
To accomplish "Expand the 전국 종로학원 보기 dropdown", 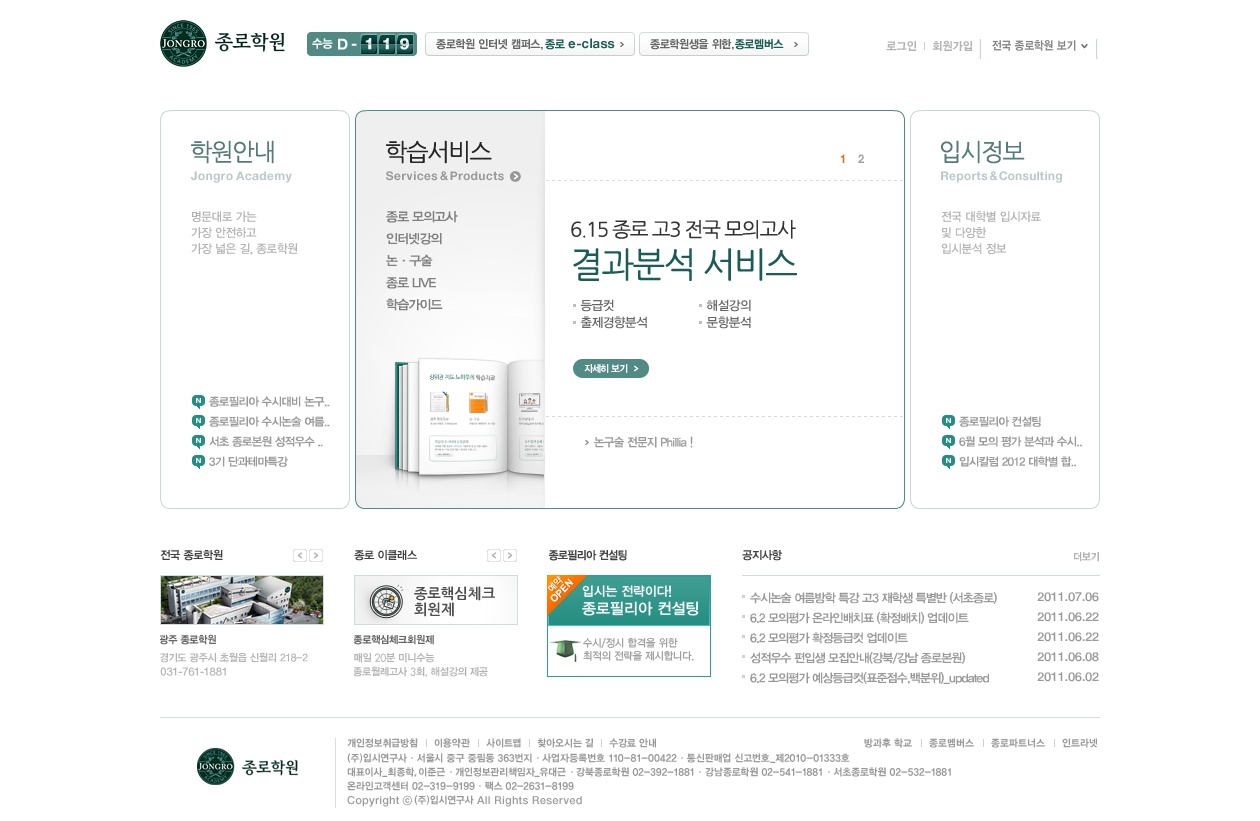I will (1039, 46).
